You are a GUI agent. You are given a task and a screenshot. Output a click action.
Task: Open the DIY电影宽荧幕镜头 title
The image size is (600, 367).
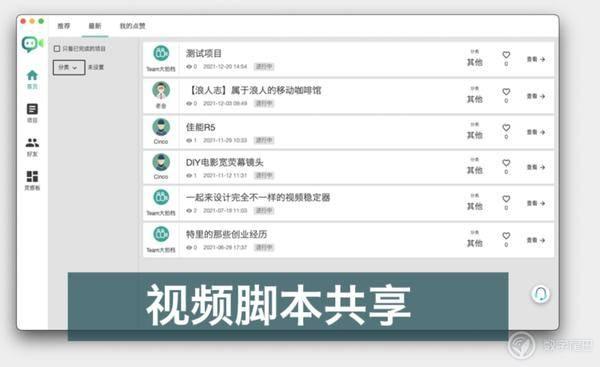tap(225, 162)
